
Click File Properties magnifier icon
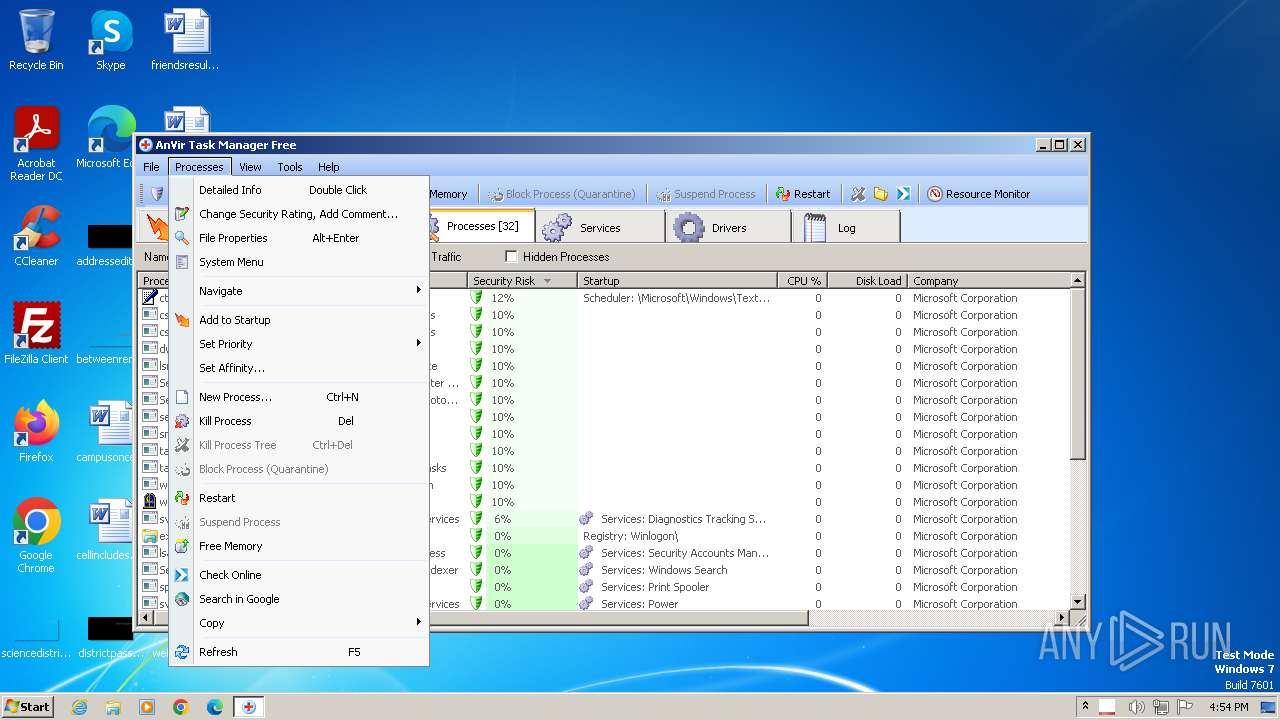pyautogui.click(x=181, y=238)
